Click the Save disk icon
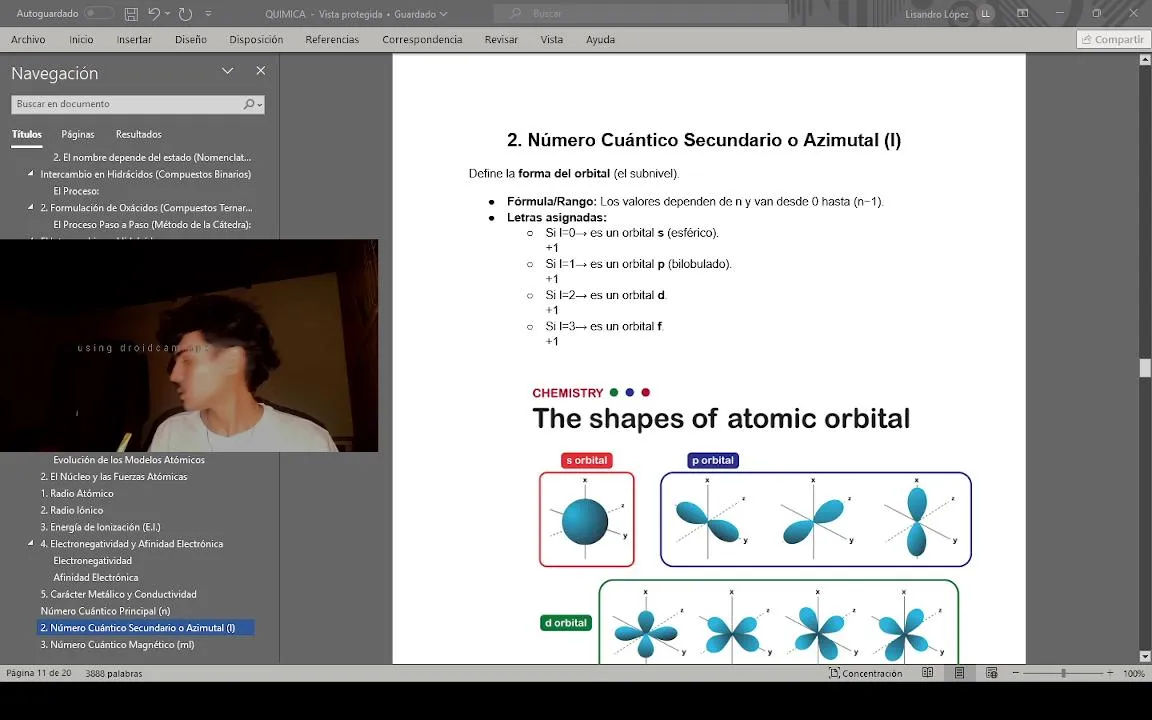This screenshot has width=1152, height=720. pyautogui.click(x=131, y=14)
